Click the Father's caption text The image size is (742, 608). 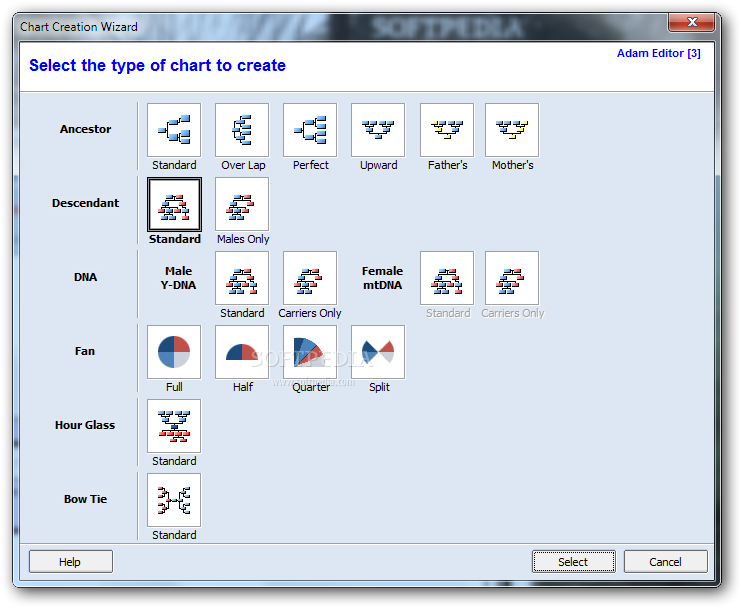(x=448, y=165)
